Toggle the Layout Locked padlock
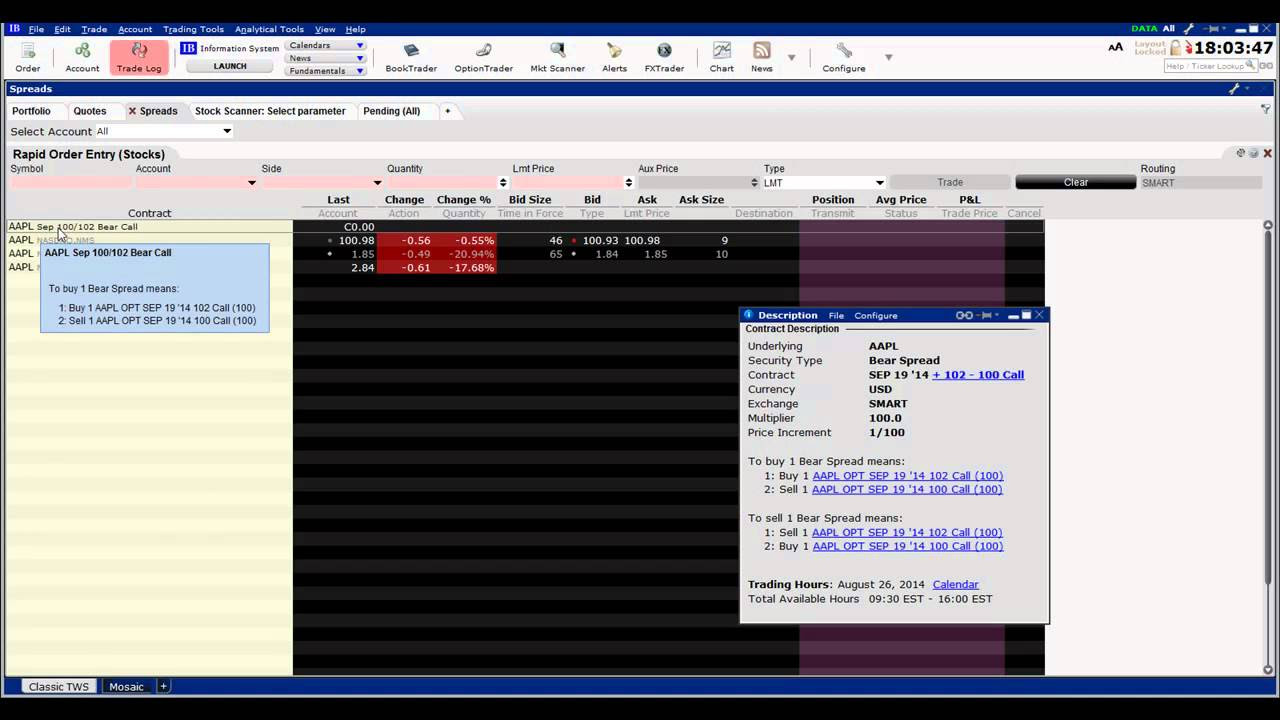 point(1176,47)
